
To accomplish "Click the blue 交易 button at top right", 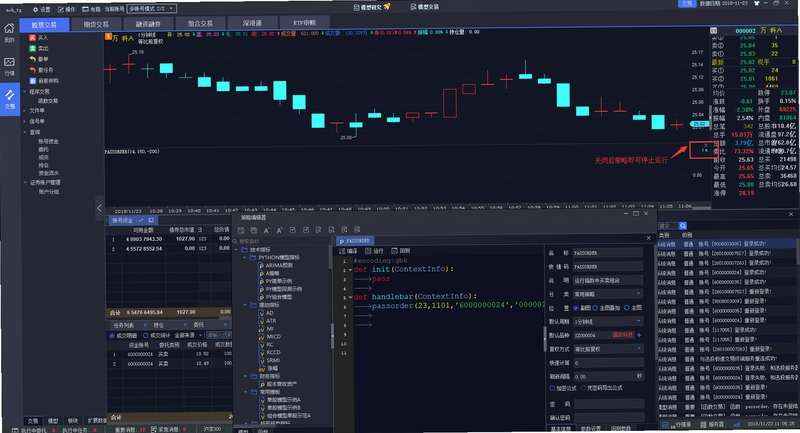I will click(x=687, y=4).
